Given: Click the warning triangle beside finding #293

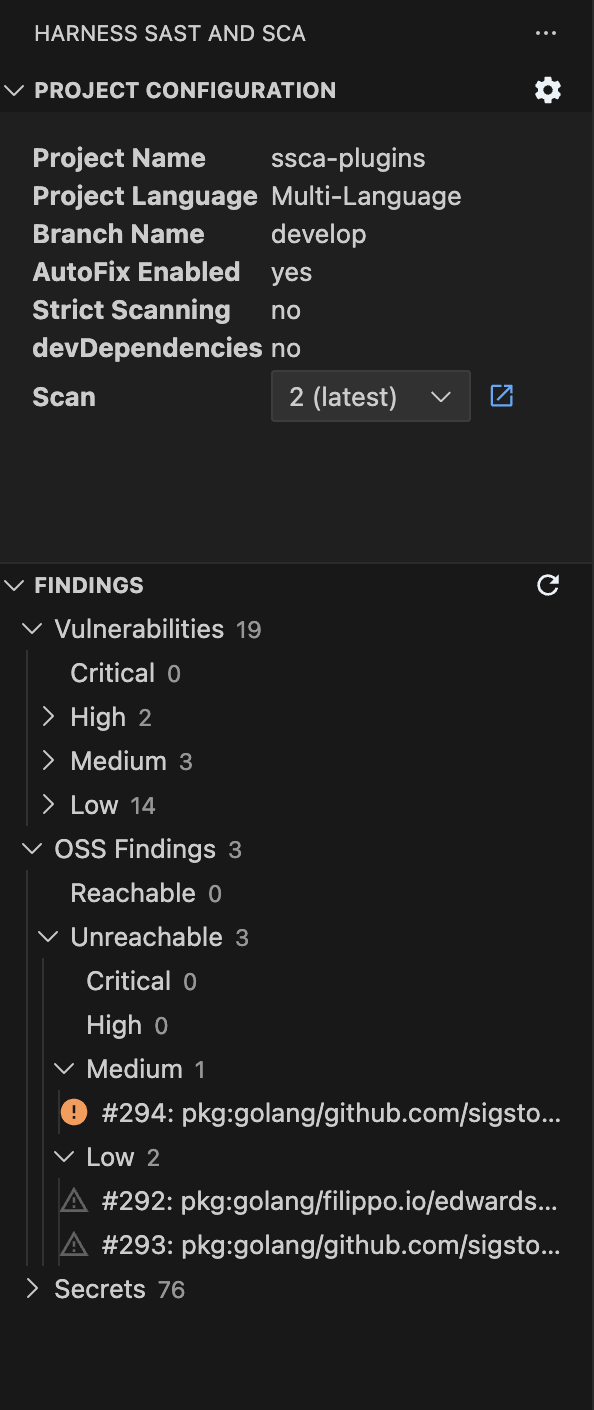Looking at the screenshot, I should [74, 1244].
